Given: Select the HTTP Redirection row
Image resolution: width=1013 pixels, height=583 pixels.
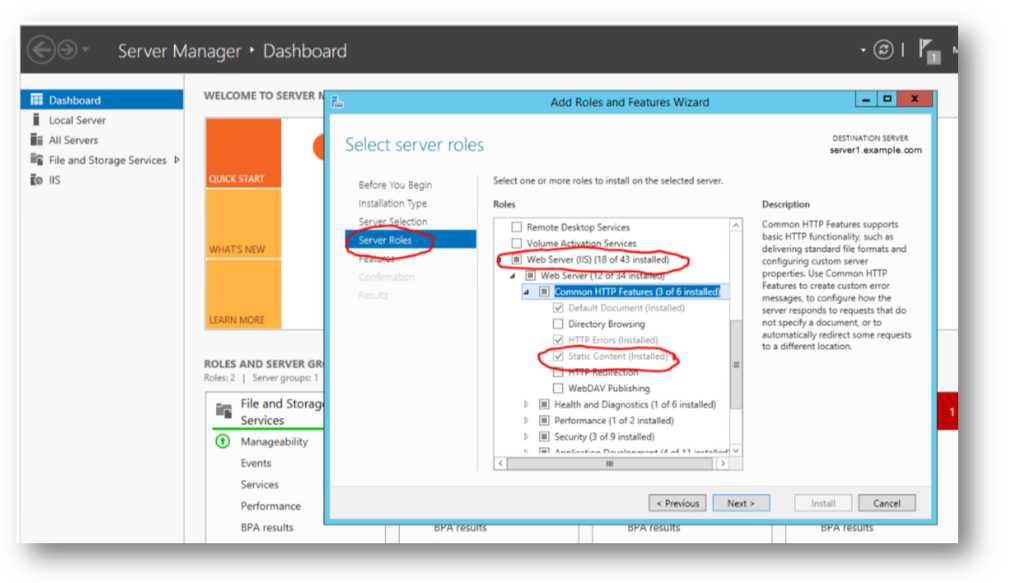Looking at the screenshot, I should pyautogui.click(x=603, y=372).
